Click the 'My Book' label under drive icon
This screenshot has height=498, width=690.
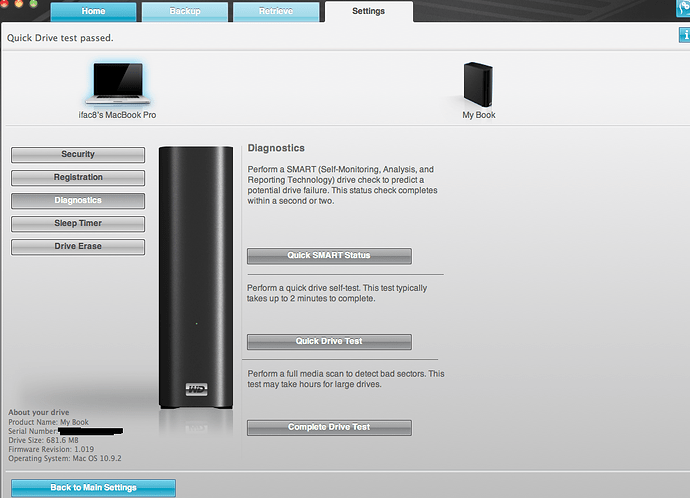click(479, 115)
